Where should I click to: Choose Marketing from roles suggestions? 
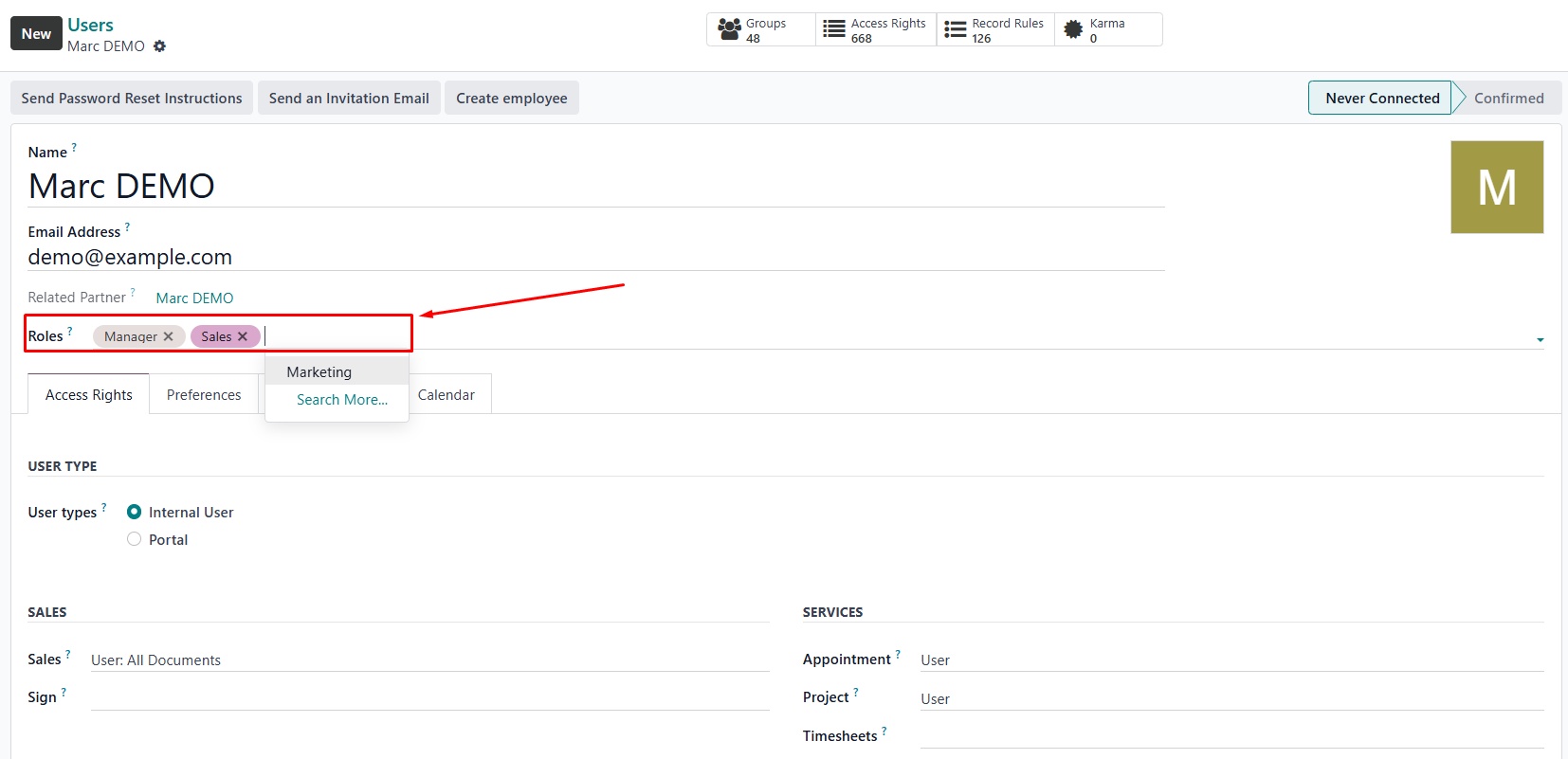click(x=319, y=372)
